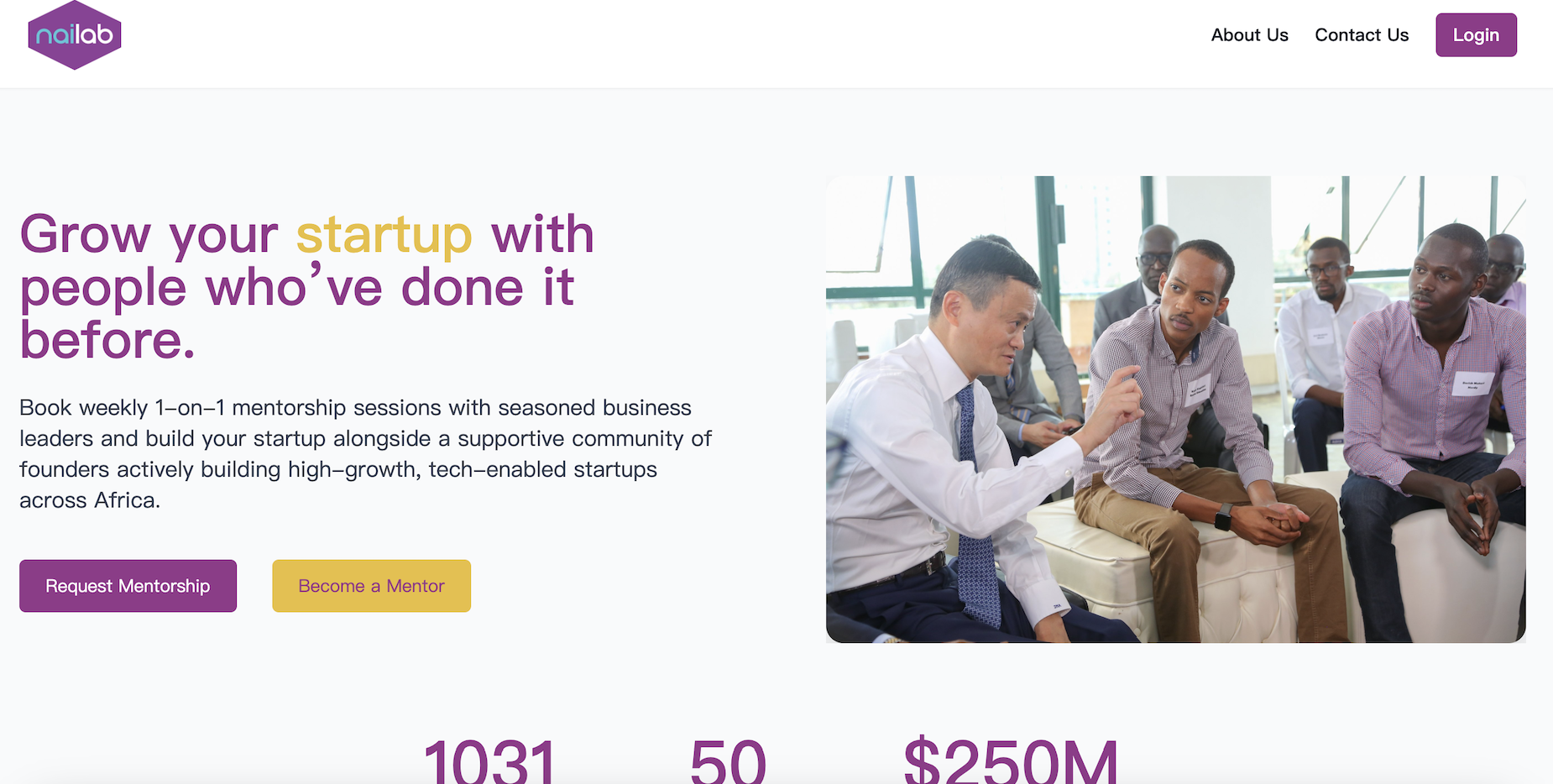Click the name badge on the purple checkered shirt
This screenshot has width=1553, height=784.
[1472, 383]
